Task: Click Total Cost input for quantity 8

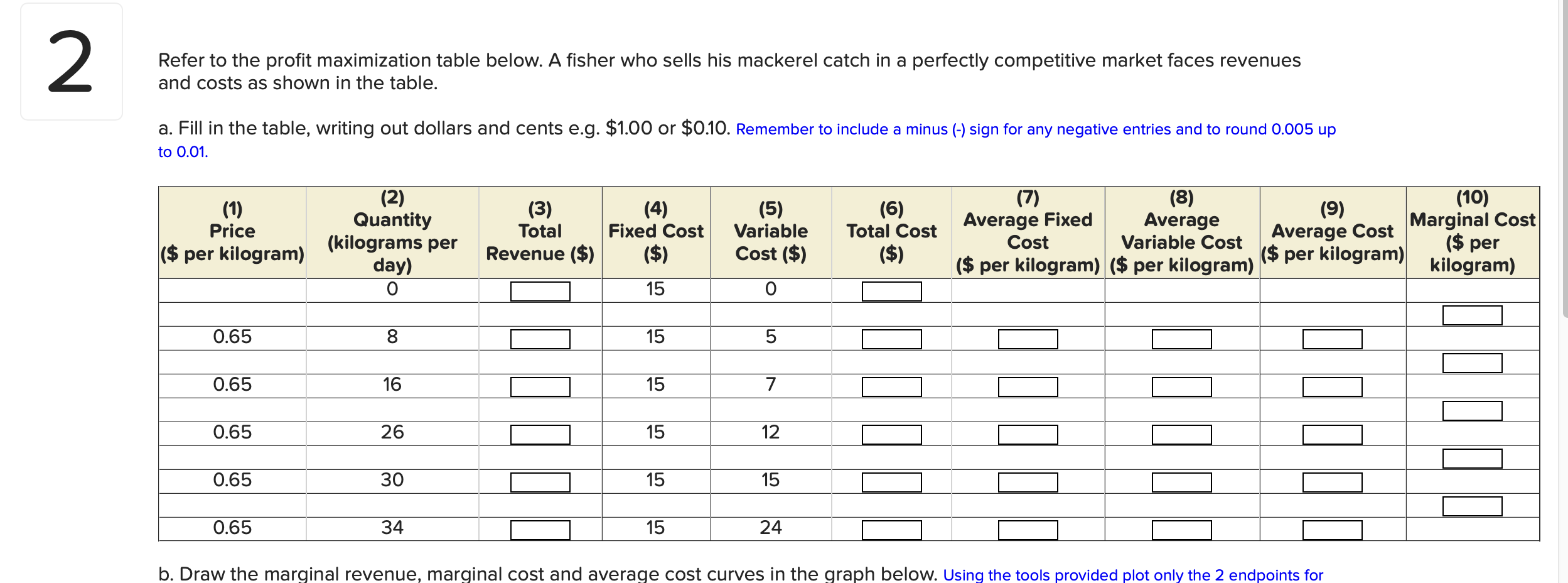Action: [x=891, y=339]
